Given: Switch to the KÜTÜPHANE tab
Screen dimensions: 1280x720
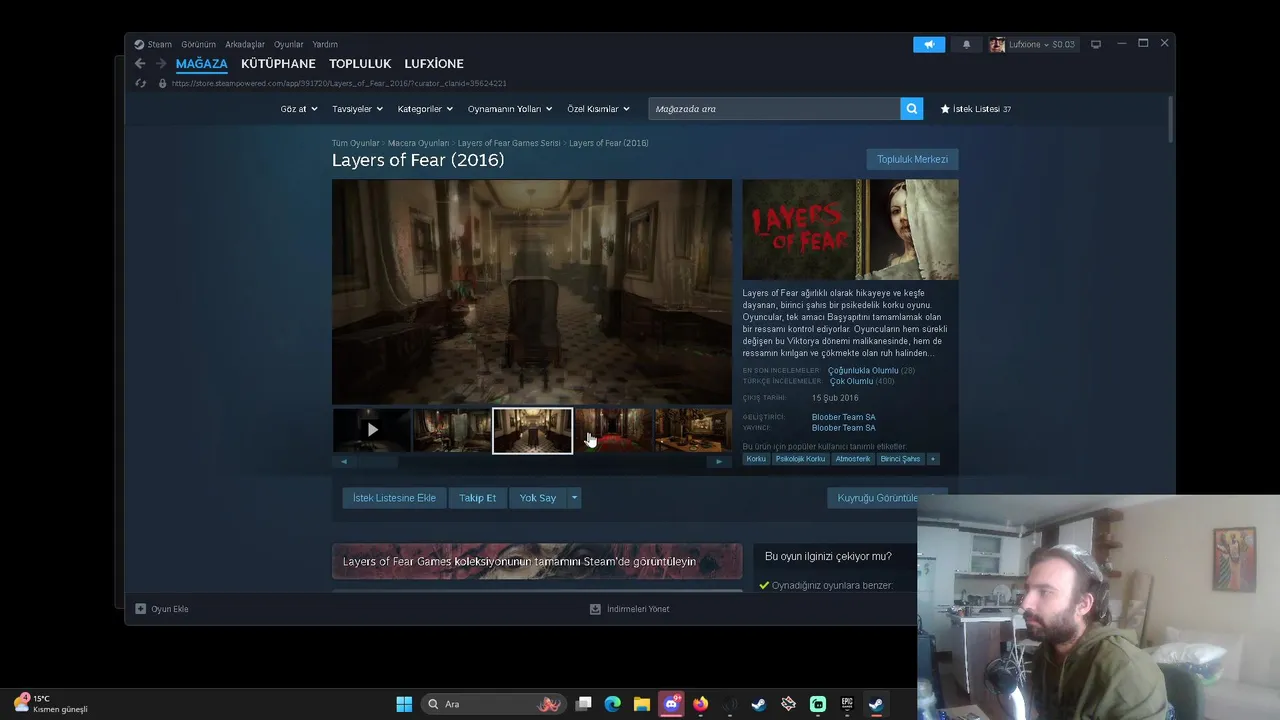Looking at the screenshot, I should (x=278, y=63).
